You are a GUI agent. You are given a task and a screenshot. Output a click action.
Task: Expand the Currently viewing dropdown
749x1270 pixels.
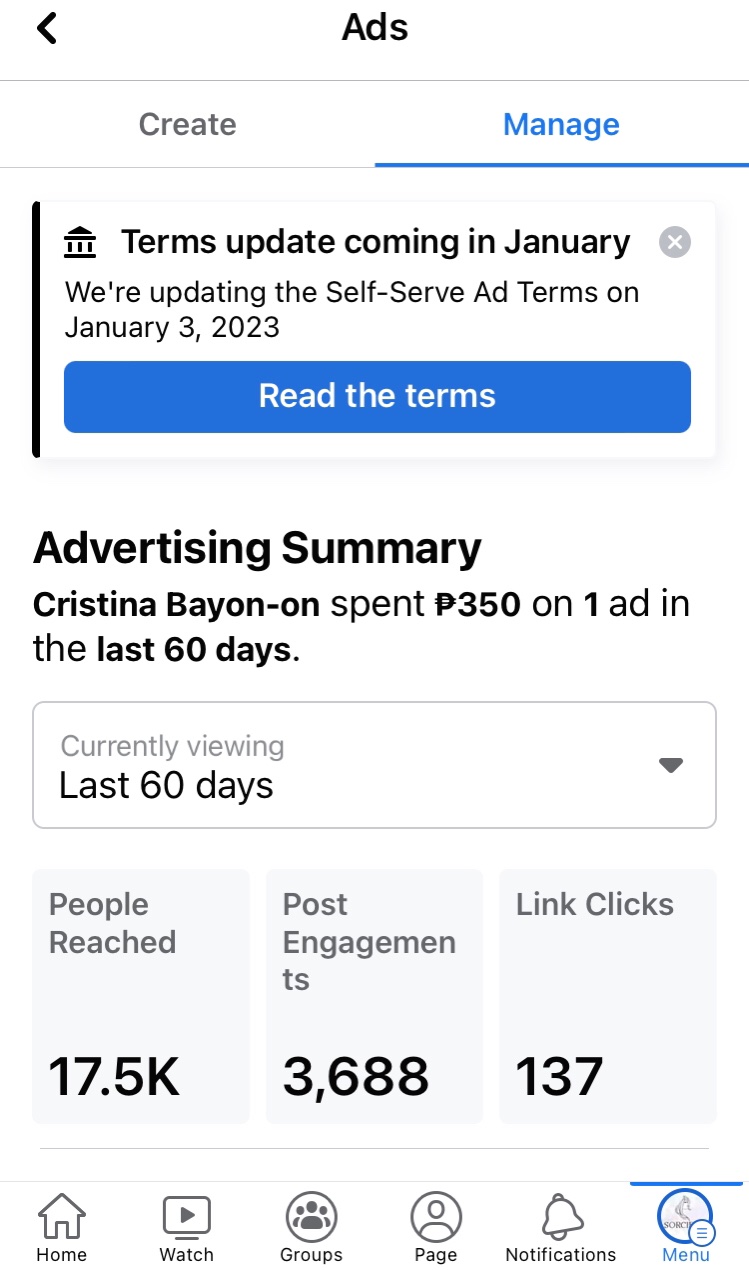point(374,765)
